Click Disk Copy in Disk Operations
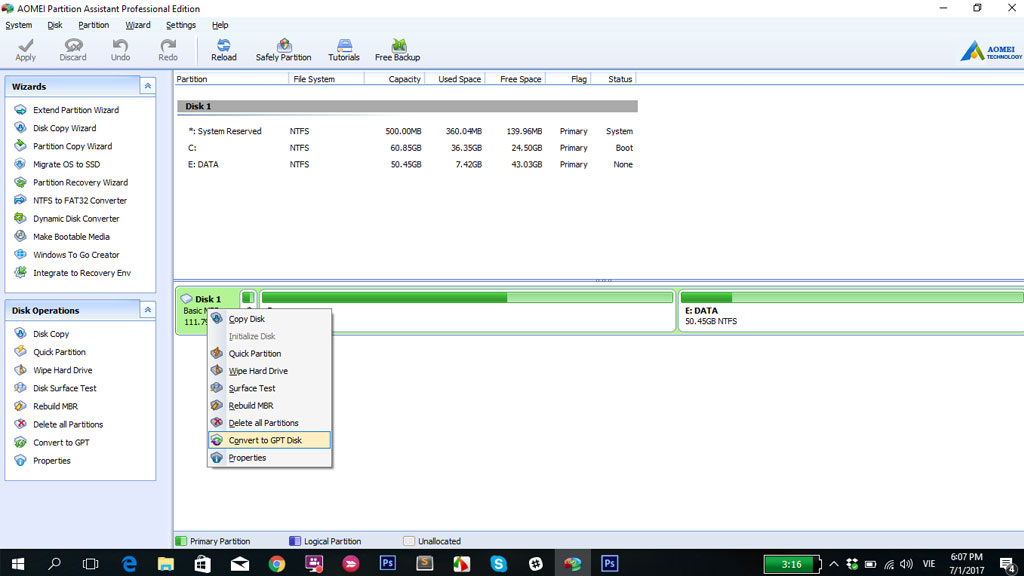Image resolution: width=1024 pixels, height=576 pixels. [x=51, y=334]
